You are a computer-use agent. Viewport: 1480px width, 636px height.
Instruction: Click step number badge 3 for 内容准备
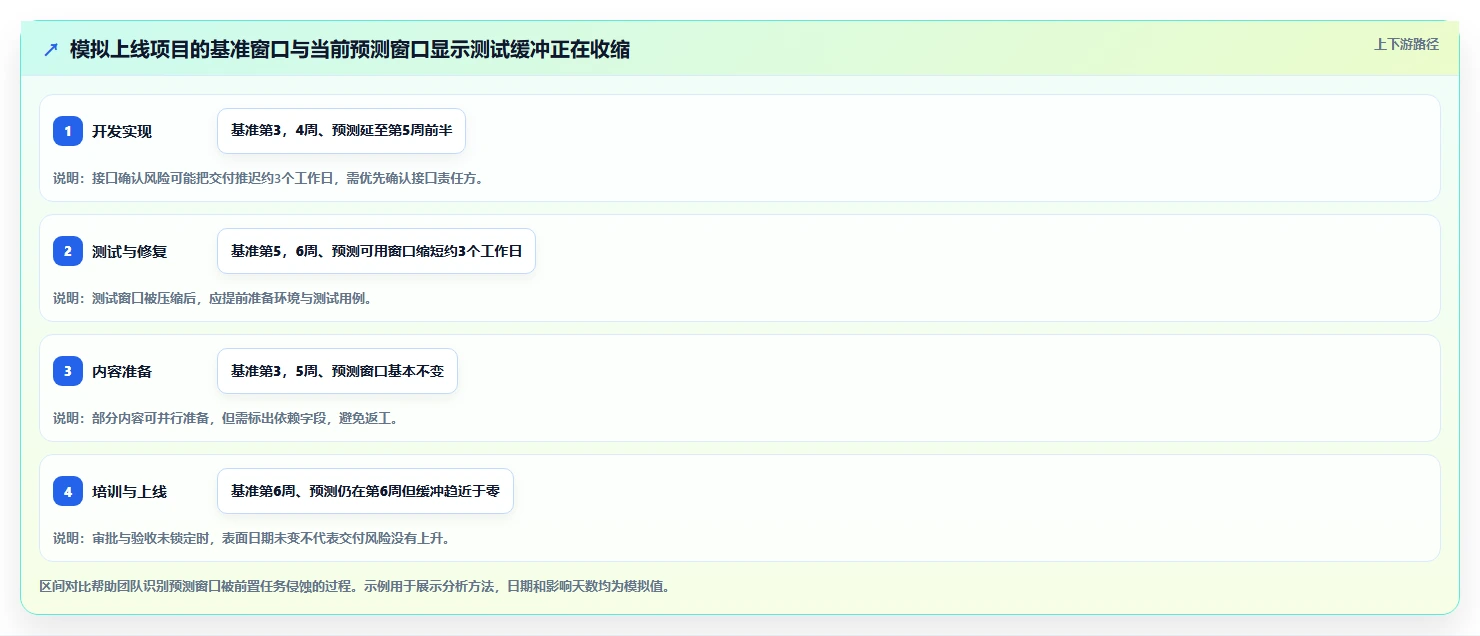pyautogui.click(x=68, y=371)
